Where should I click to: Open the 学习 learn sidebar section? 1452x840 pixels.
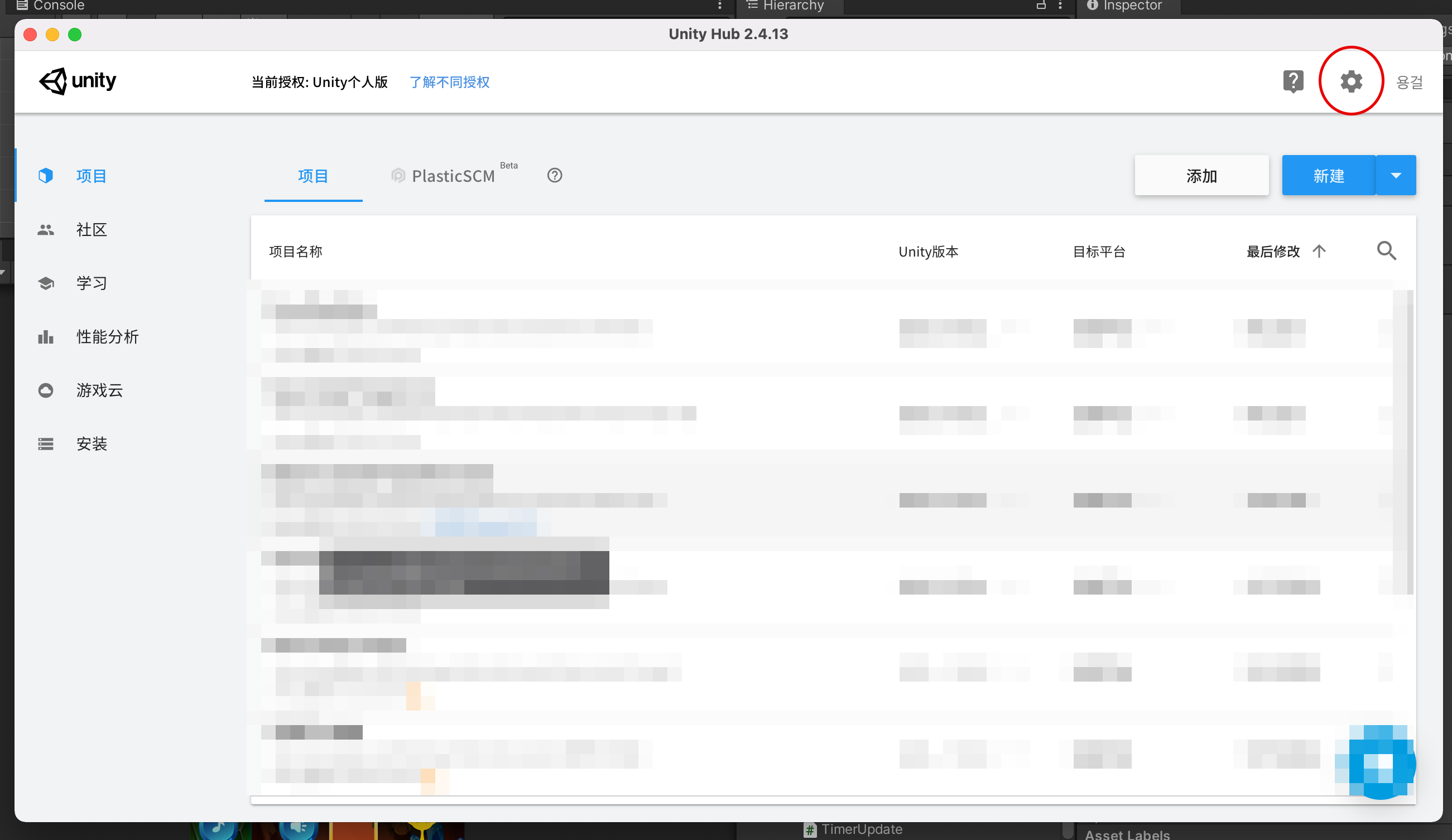tap(91, 283)
